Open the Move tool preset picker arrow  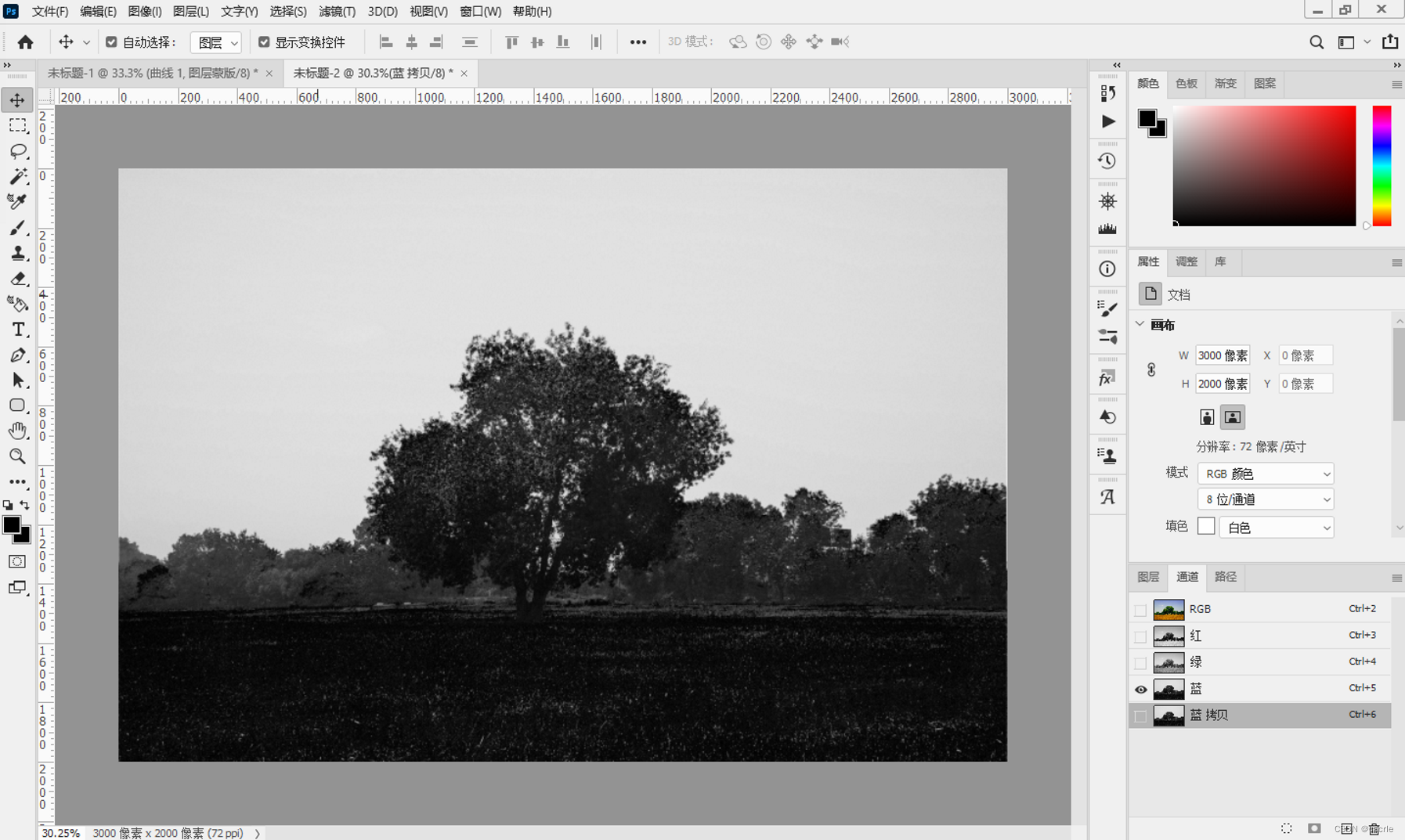86,42
